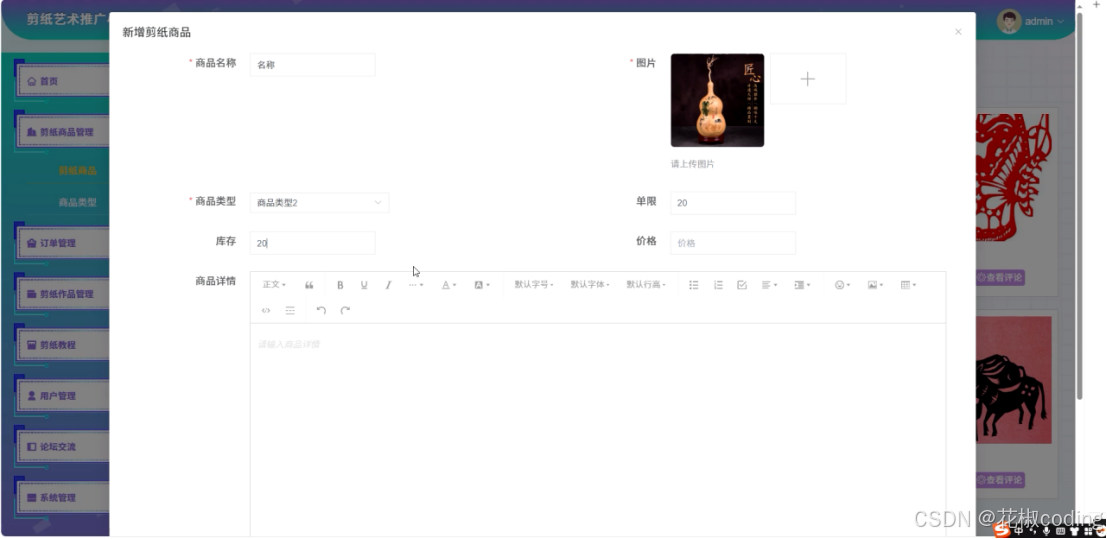Toggle bold formatting
The width and height of the screenshot is (1107, 539).
[x=340, y=285]
